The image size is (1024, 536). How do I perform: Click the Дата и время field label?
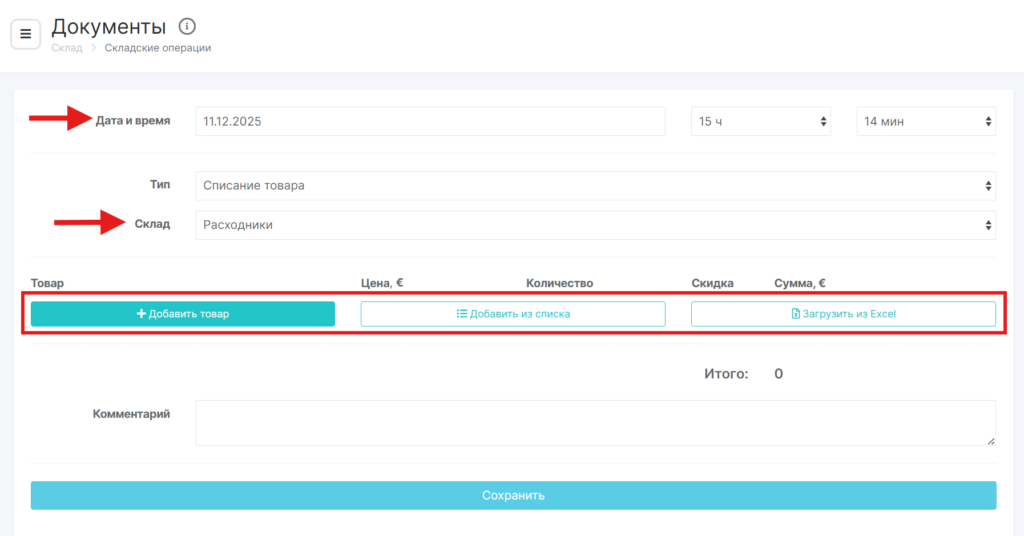coord(133,121)
